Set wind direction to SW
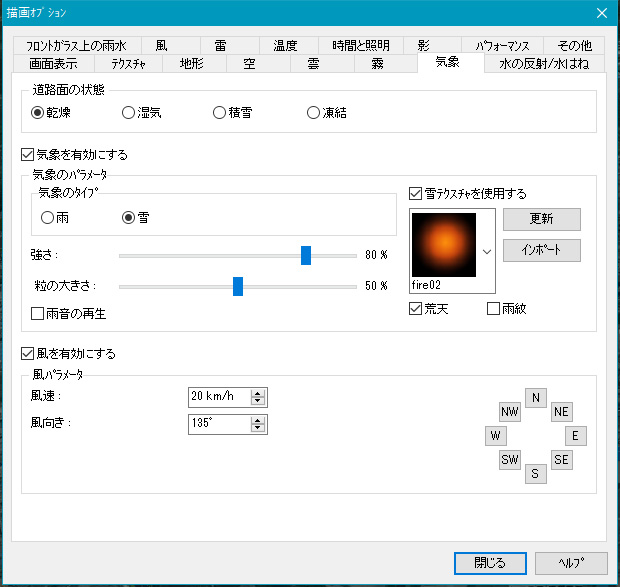Viewport: 620px width, 587px height. (510, 460)
